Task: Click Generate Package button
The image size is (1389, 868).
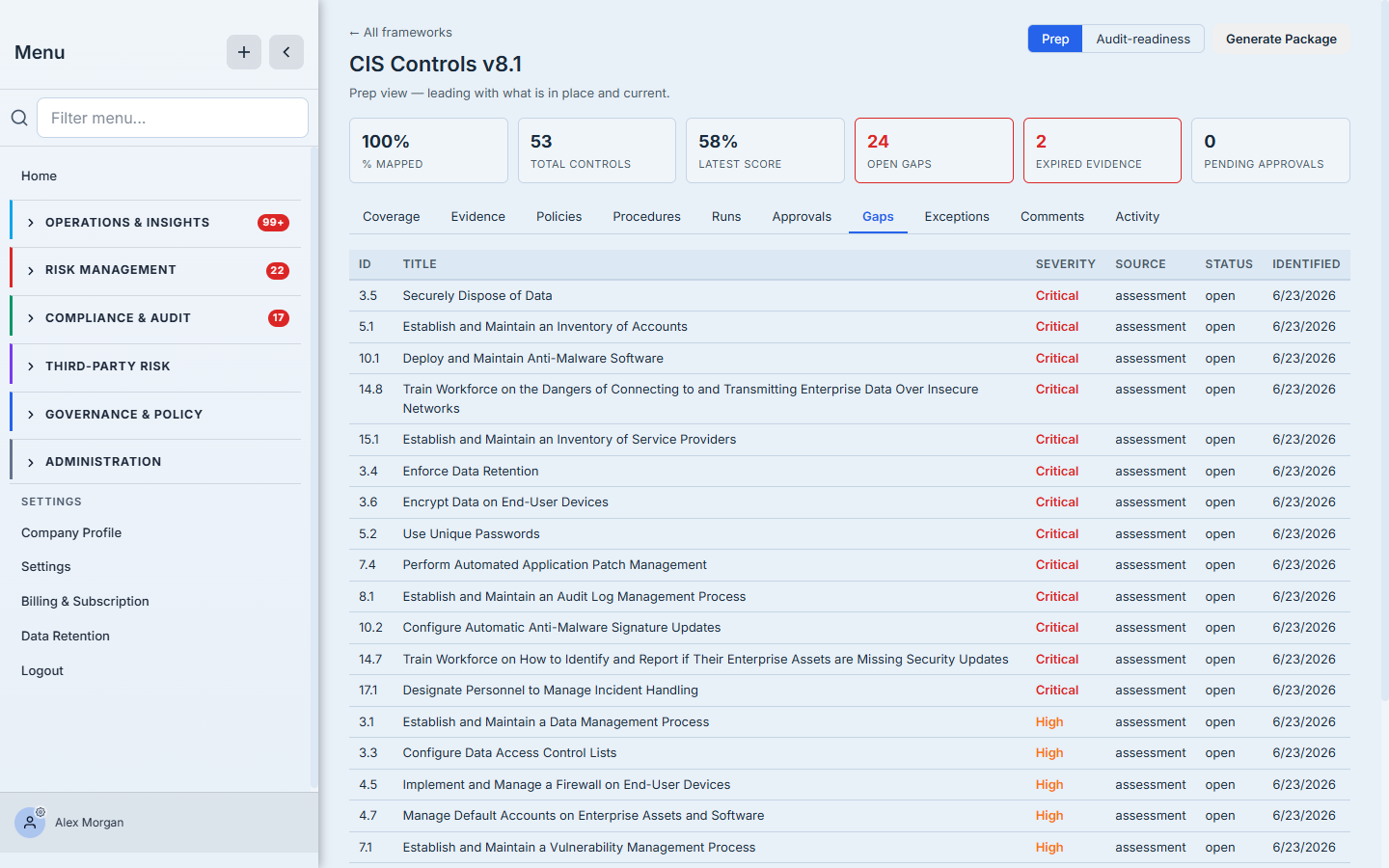Action: [1281, 39]
